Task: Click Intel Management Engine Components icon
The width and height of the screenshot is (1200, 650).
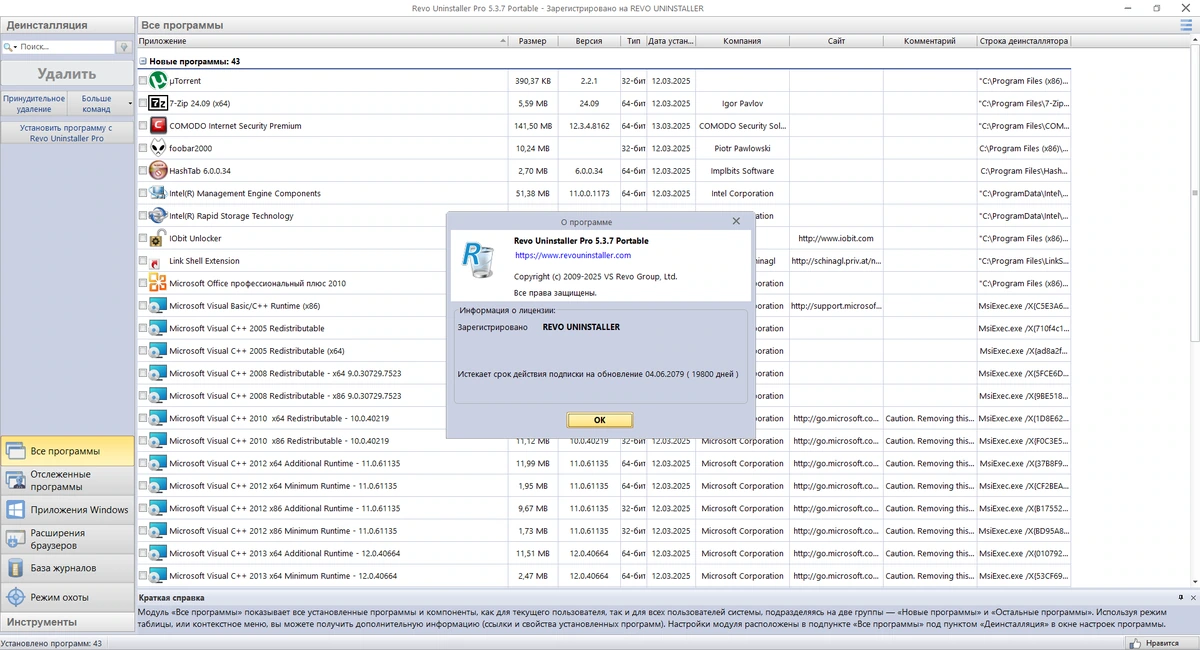Action: pos(158,193)
